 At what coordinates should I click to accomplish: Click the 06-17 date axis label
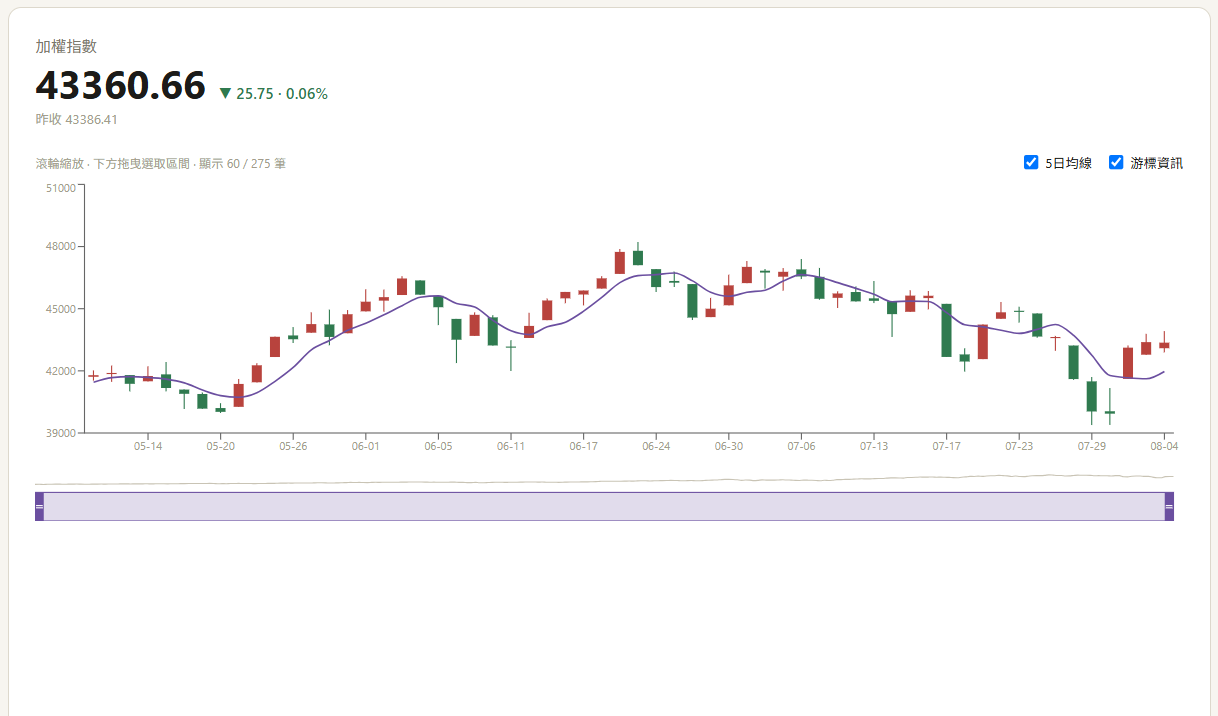(x=584, y=446)
